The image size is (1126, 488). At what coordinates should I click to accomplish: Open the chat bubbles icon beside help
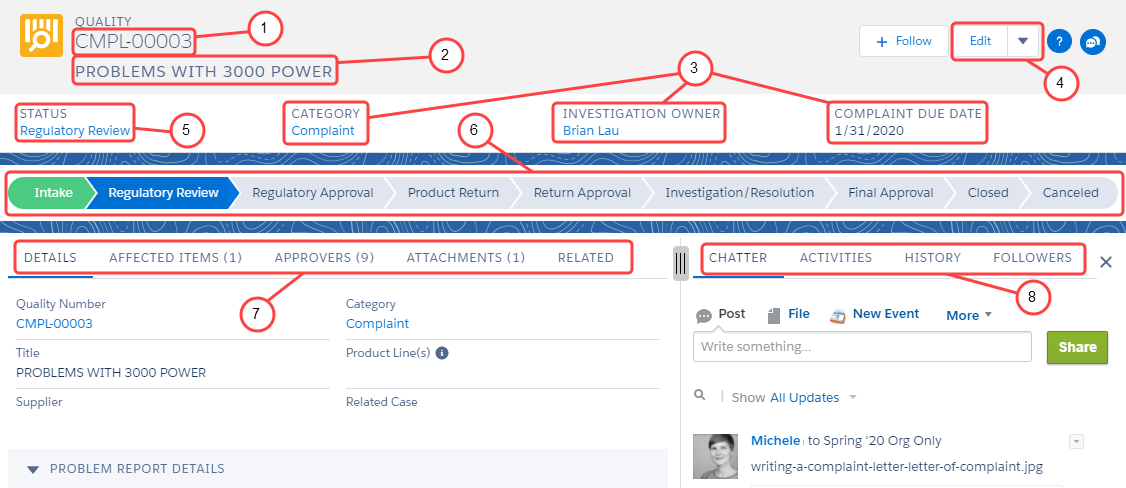[x=1093, y=42]
